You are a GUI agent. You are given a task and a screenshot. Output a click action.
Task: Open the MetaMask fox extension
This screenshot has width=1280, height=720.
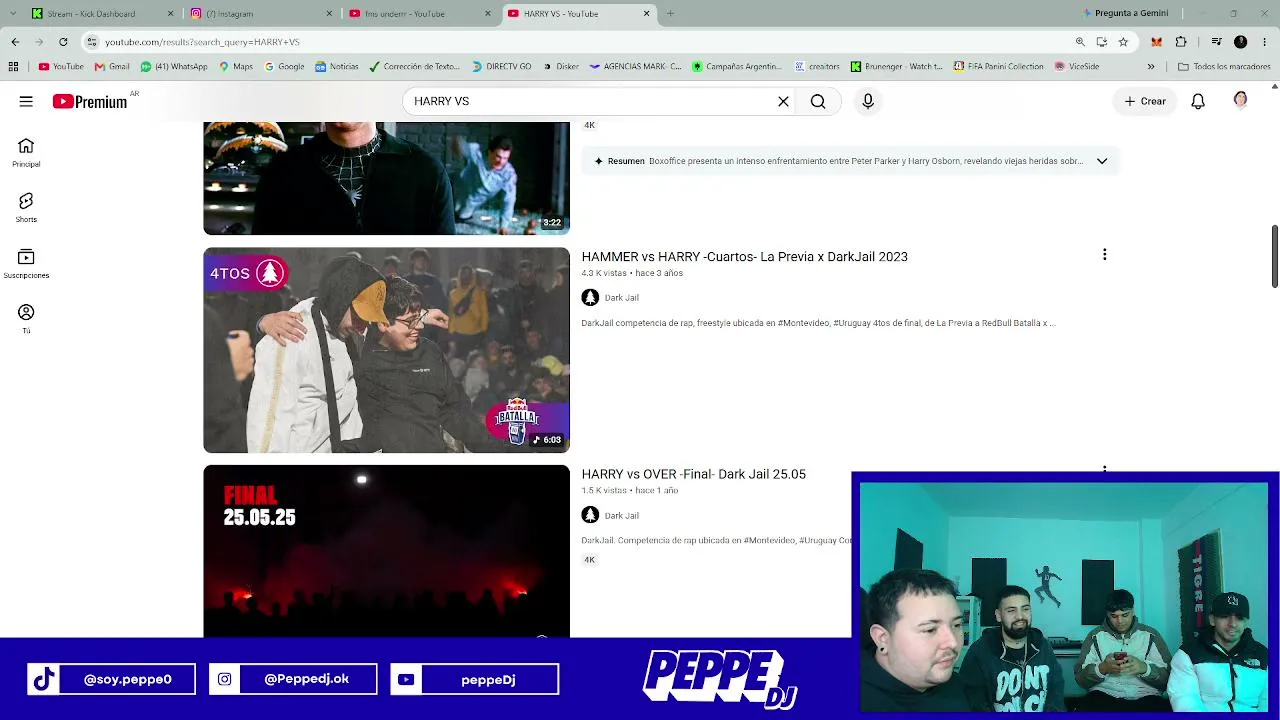click(1157, 42)
